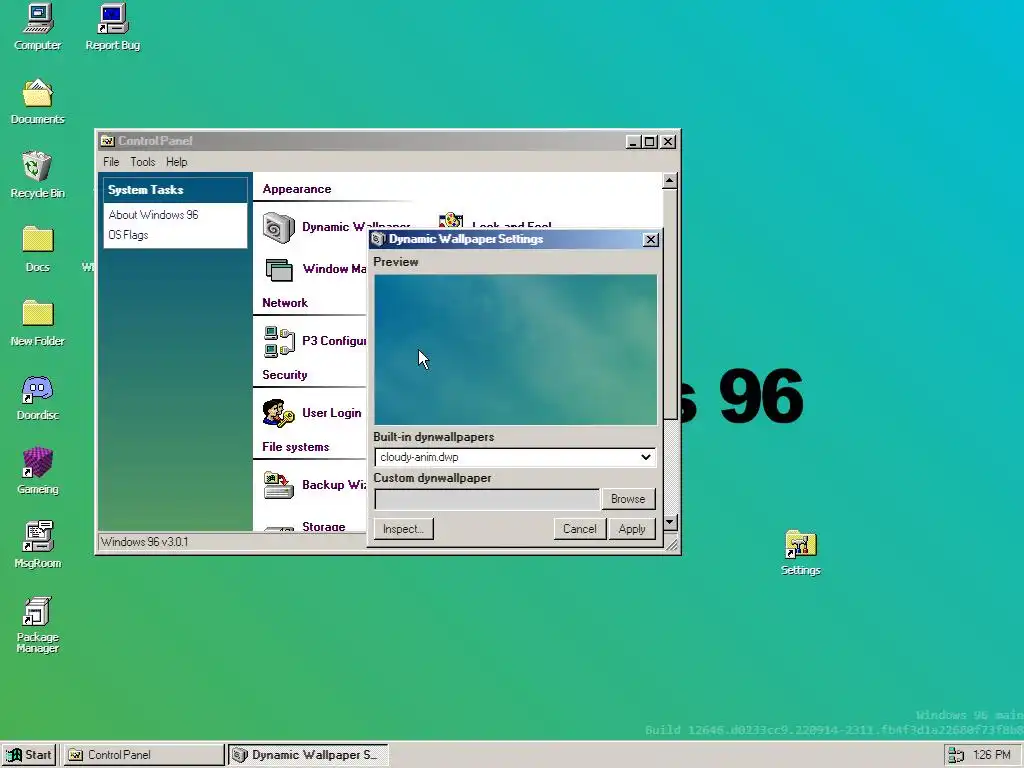Apply the selected dynamic wallpaper

tap(632, 529)
